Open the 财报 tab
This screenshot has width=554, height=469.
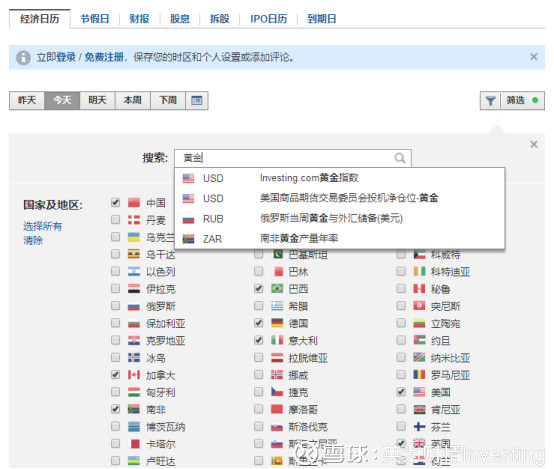point(139,18)
